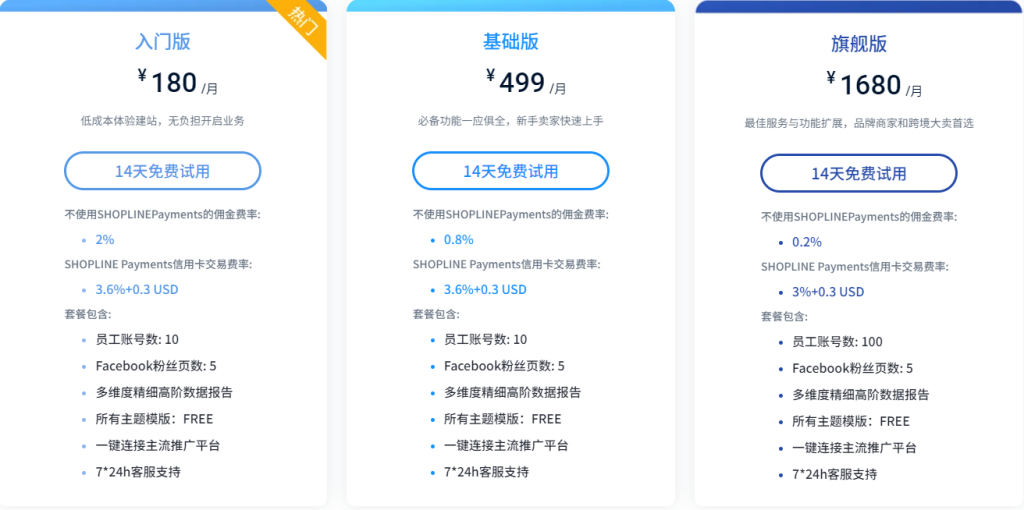Click 所有主题模版: FREE in 基础版
Image resolution: width=1024 pixels, height=510 pixels.
point(503,419)
